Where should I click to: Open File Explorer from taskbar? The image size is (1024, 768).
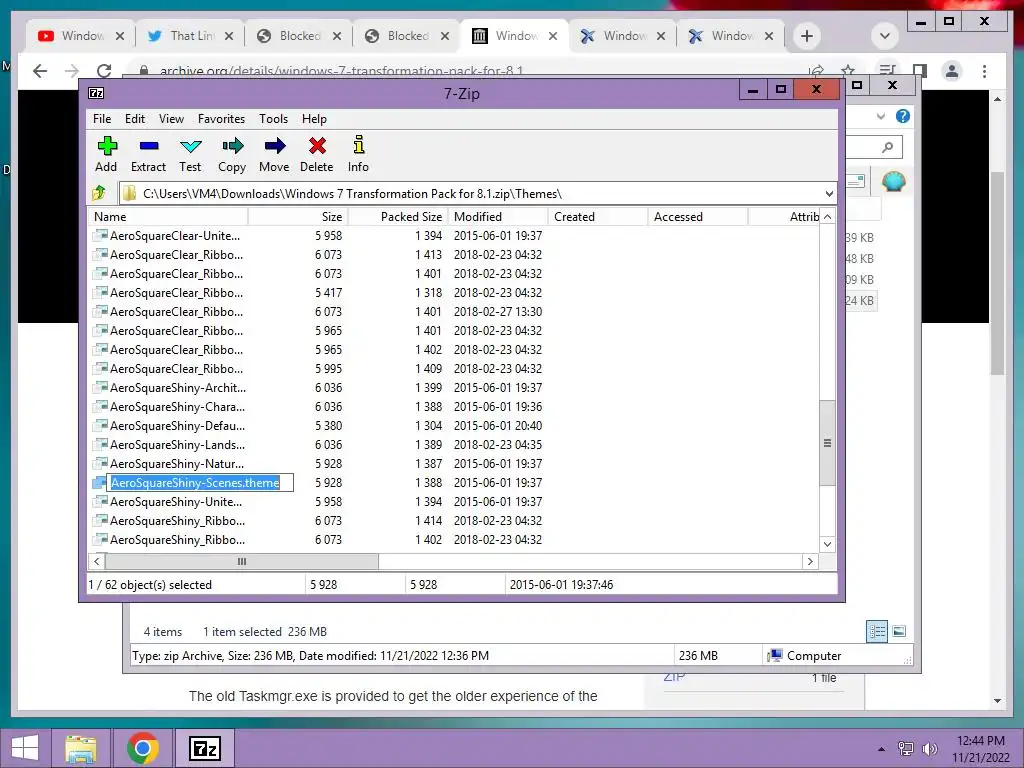81,748
